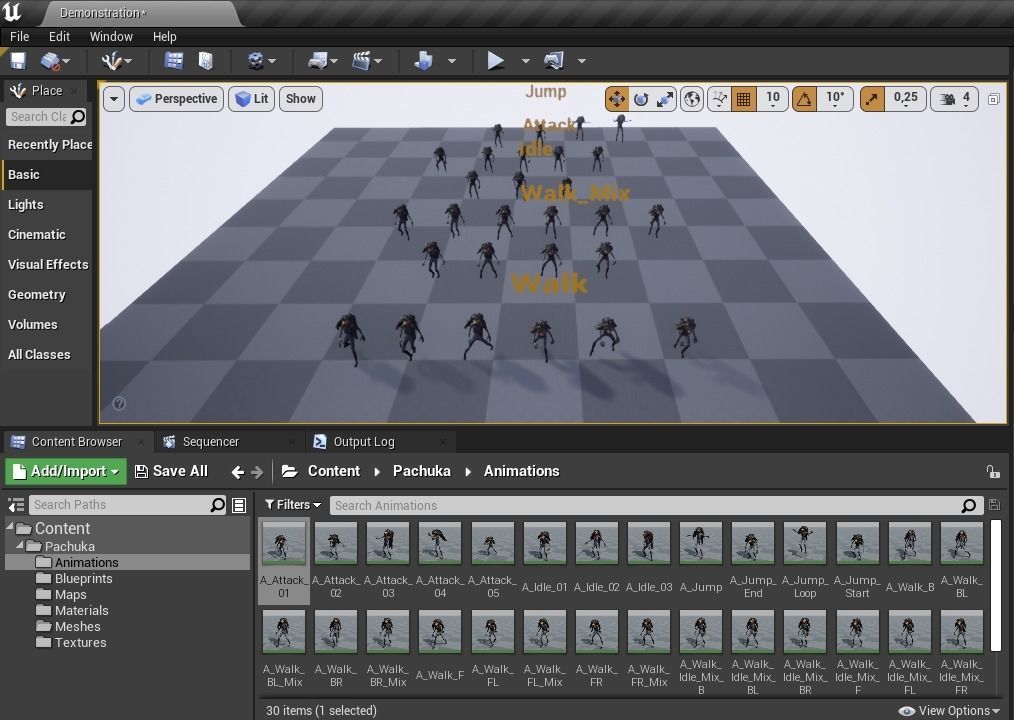1014x720 pixels.
Task: Click the Search Animations field
Action: point(656,506)
